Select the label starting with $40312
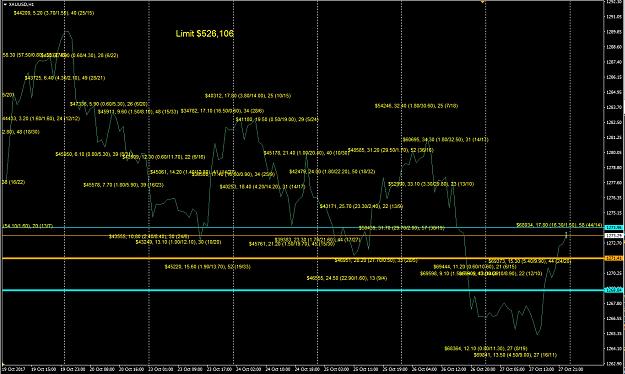Image resolution: width=625 pixels, height=374 pixels. [x=248, y=96]
